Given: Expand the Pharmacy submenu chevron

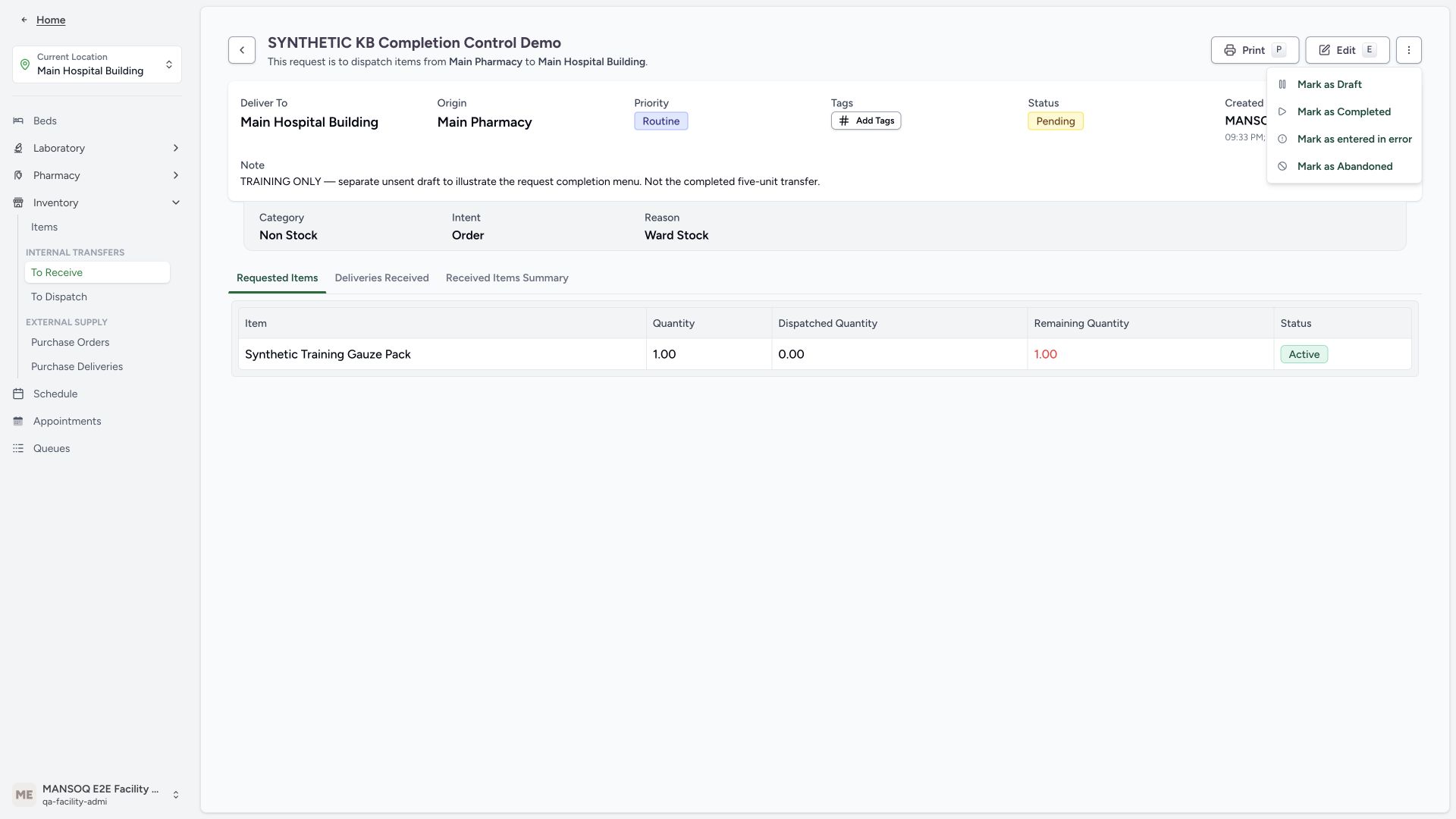Looking at the screenshot, I should pyautogui.click(x=176, y=176).
